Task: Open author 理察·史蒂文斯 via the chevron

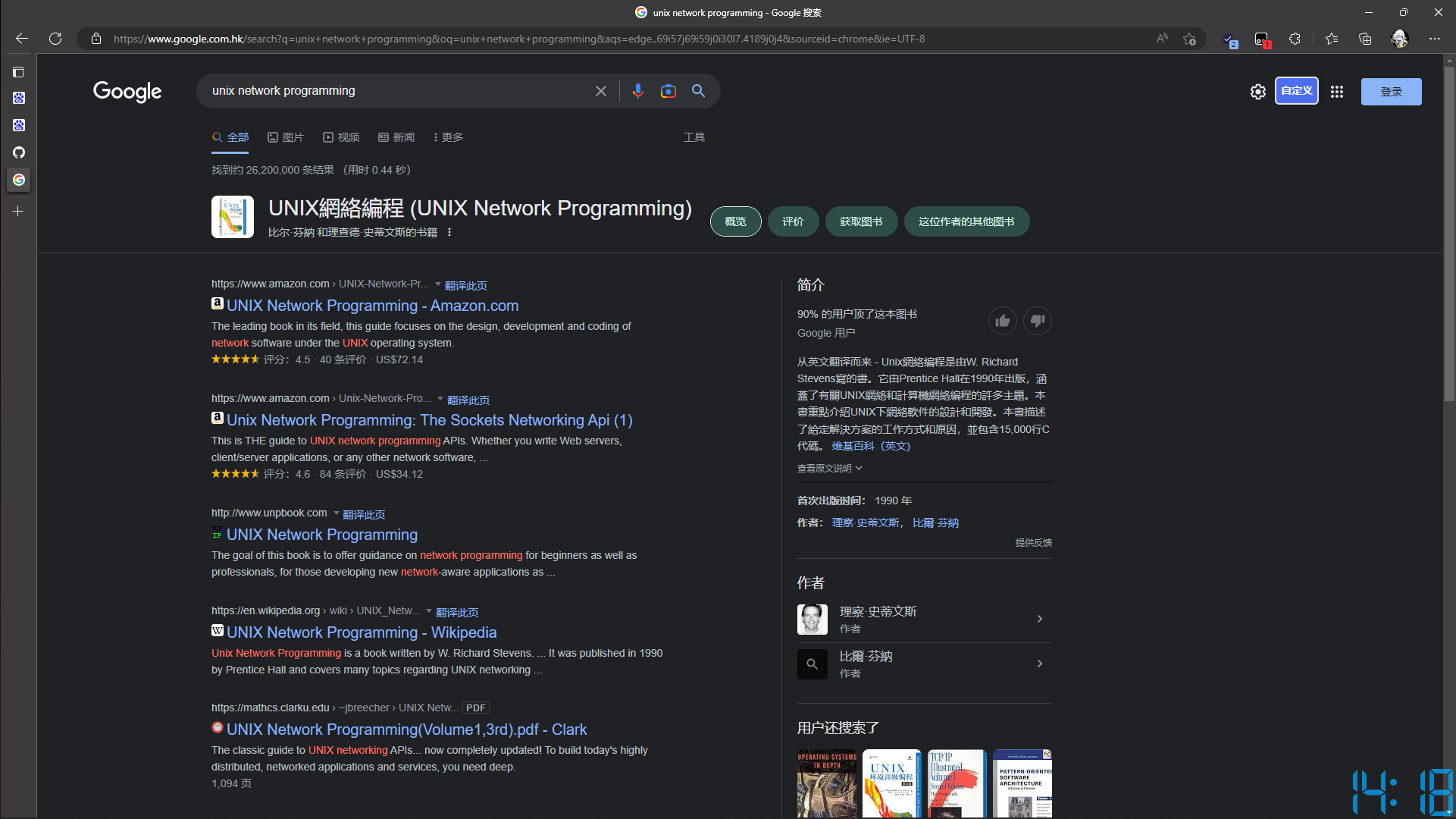Action: click(x=1039, y=619)
